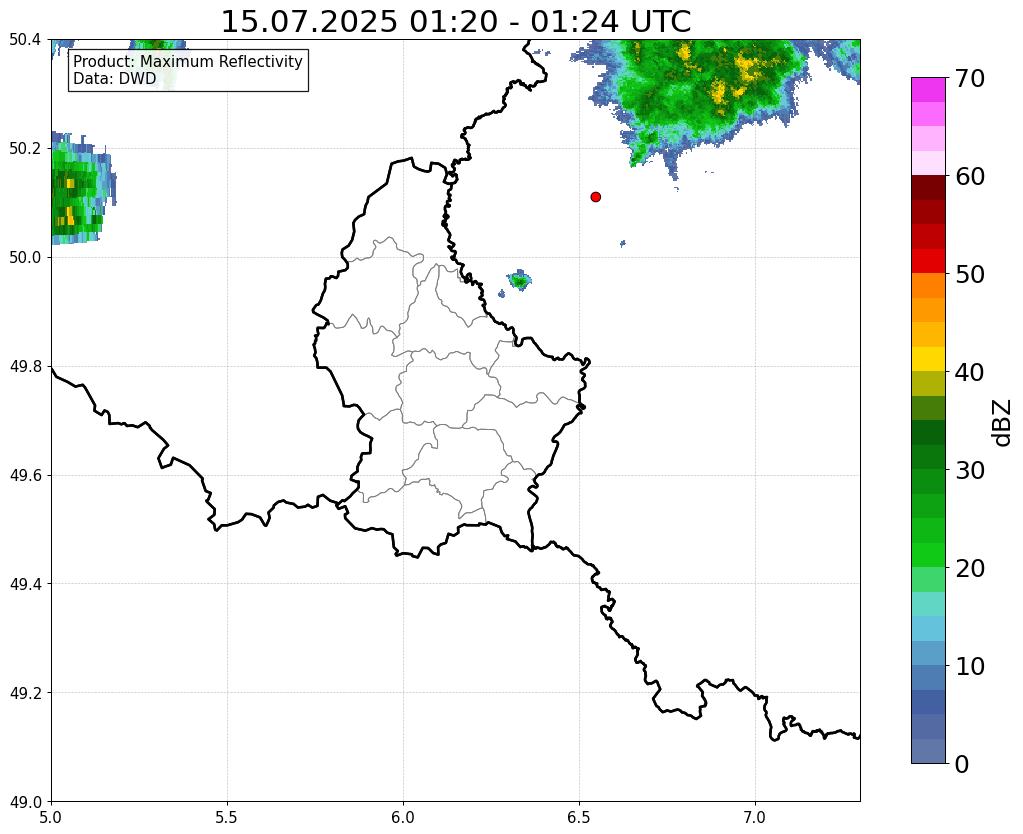Click the orange colorbar segment below 50
The height and width of the screenshot is (834, 1023).
928,285
